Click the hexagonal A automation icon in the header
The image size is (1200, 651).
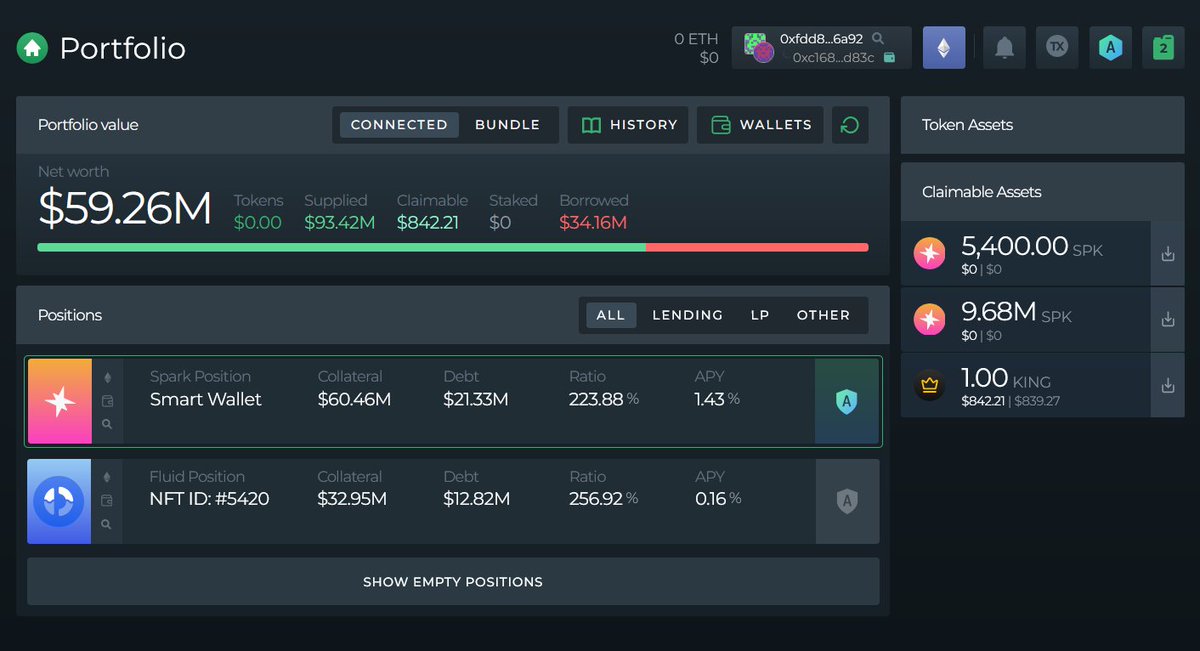(1110, 47)
